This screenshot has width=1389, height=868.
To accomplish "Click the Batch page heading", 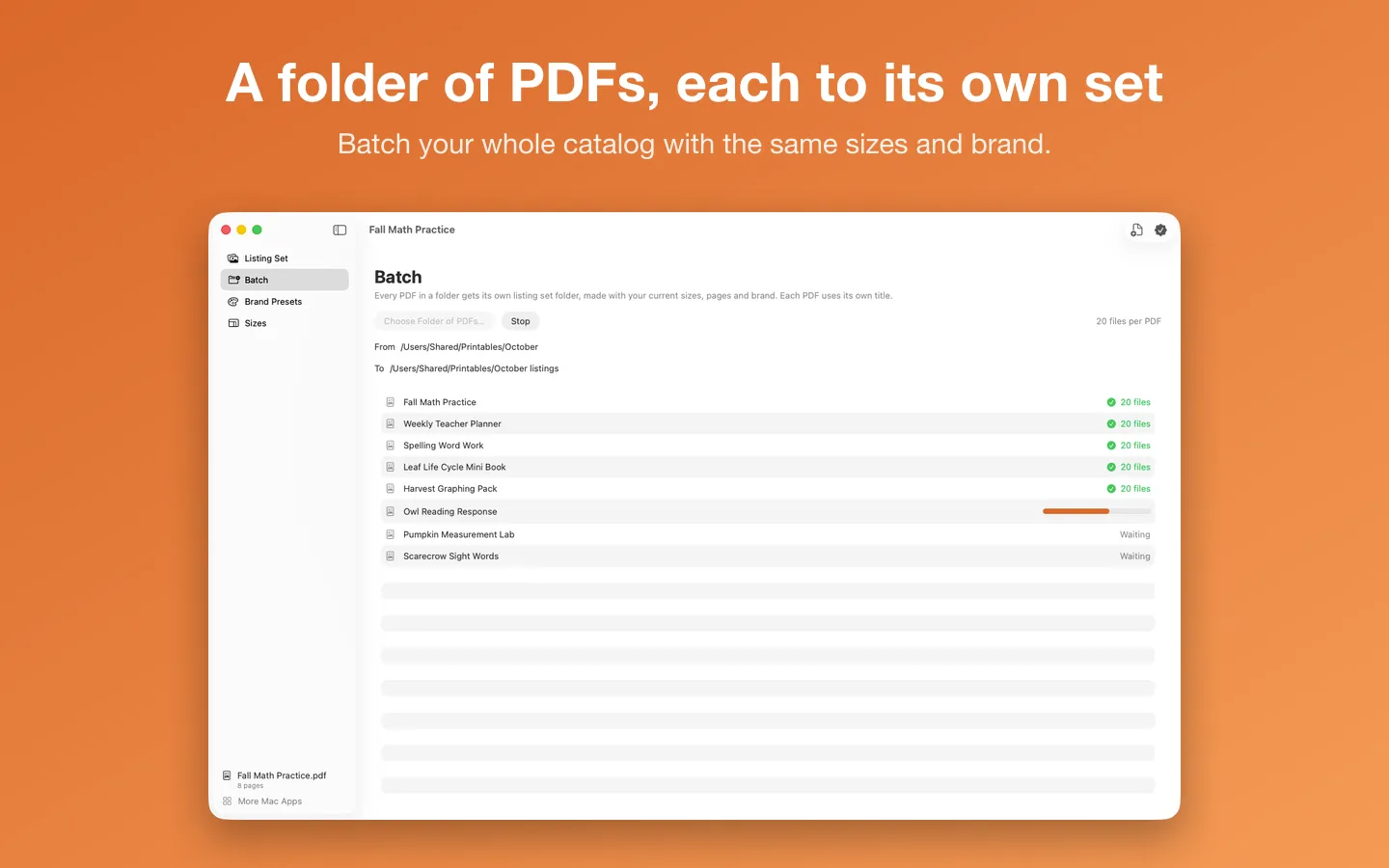I will coord(397,277).
